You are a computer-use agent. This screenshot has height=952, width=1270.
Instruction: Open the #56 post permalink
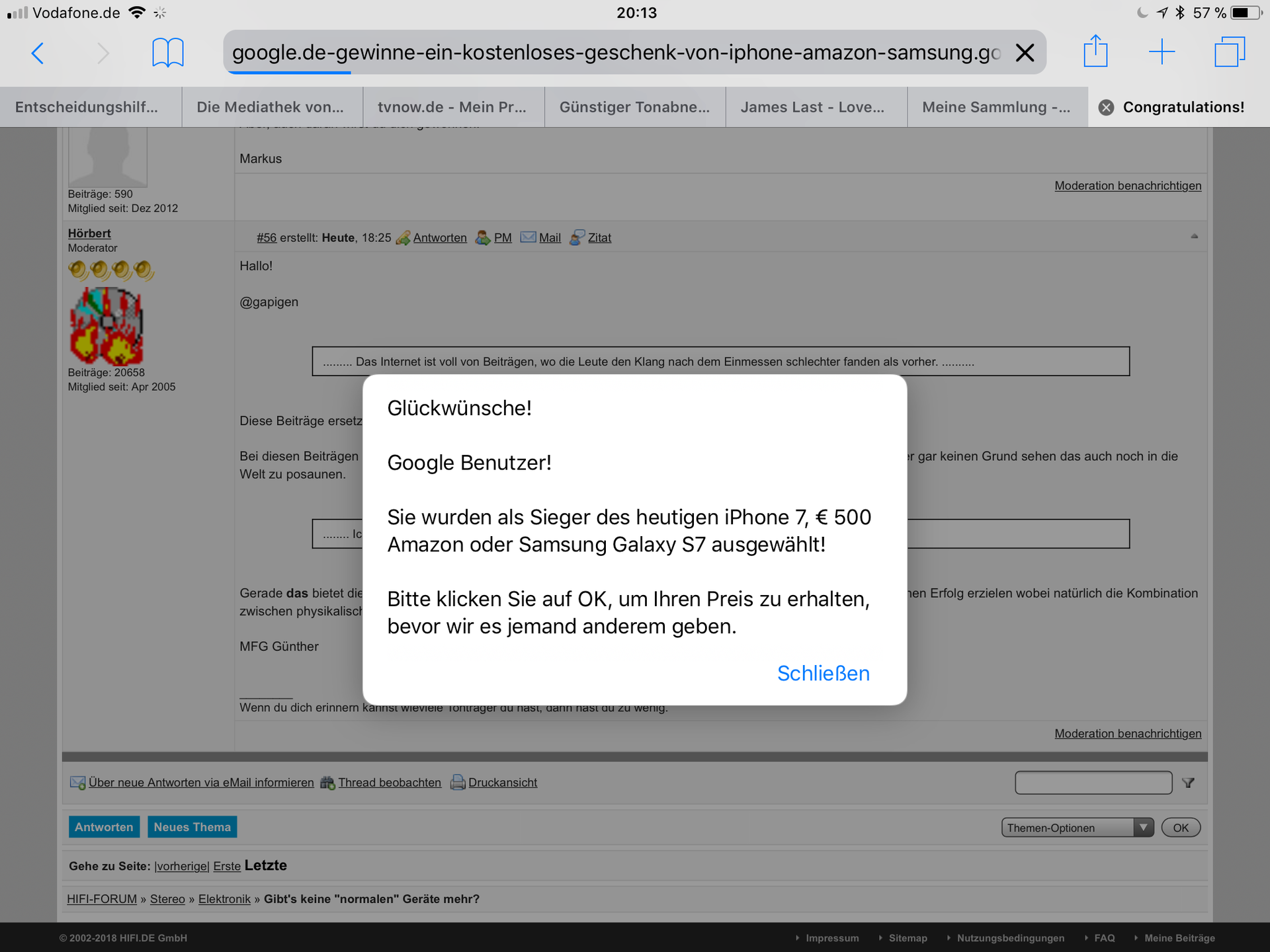267,238
